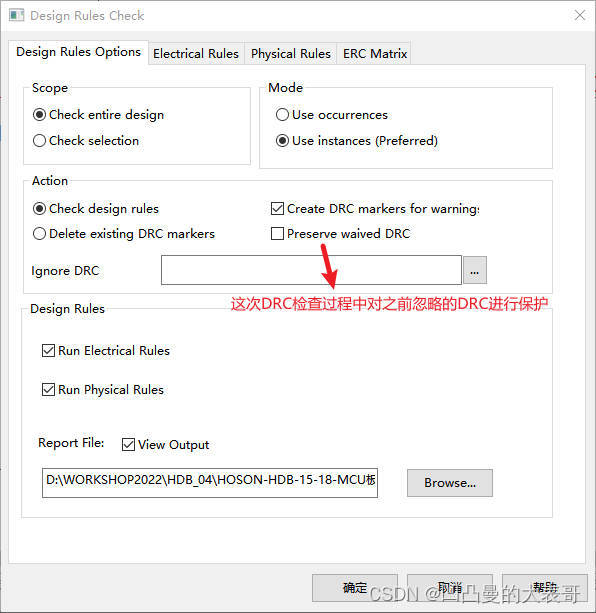Cancel with the 取消 button
This screenshot has width=596, height=613.
(450, 588)
